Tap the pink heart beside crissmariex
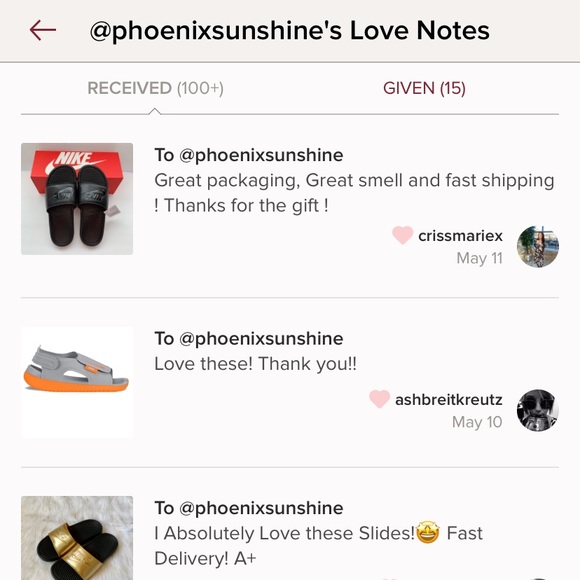The width and height of the screenshot is (580, 580). point(402,235)
